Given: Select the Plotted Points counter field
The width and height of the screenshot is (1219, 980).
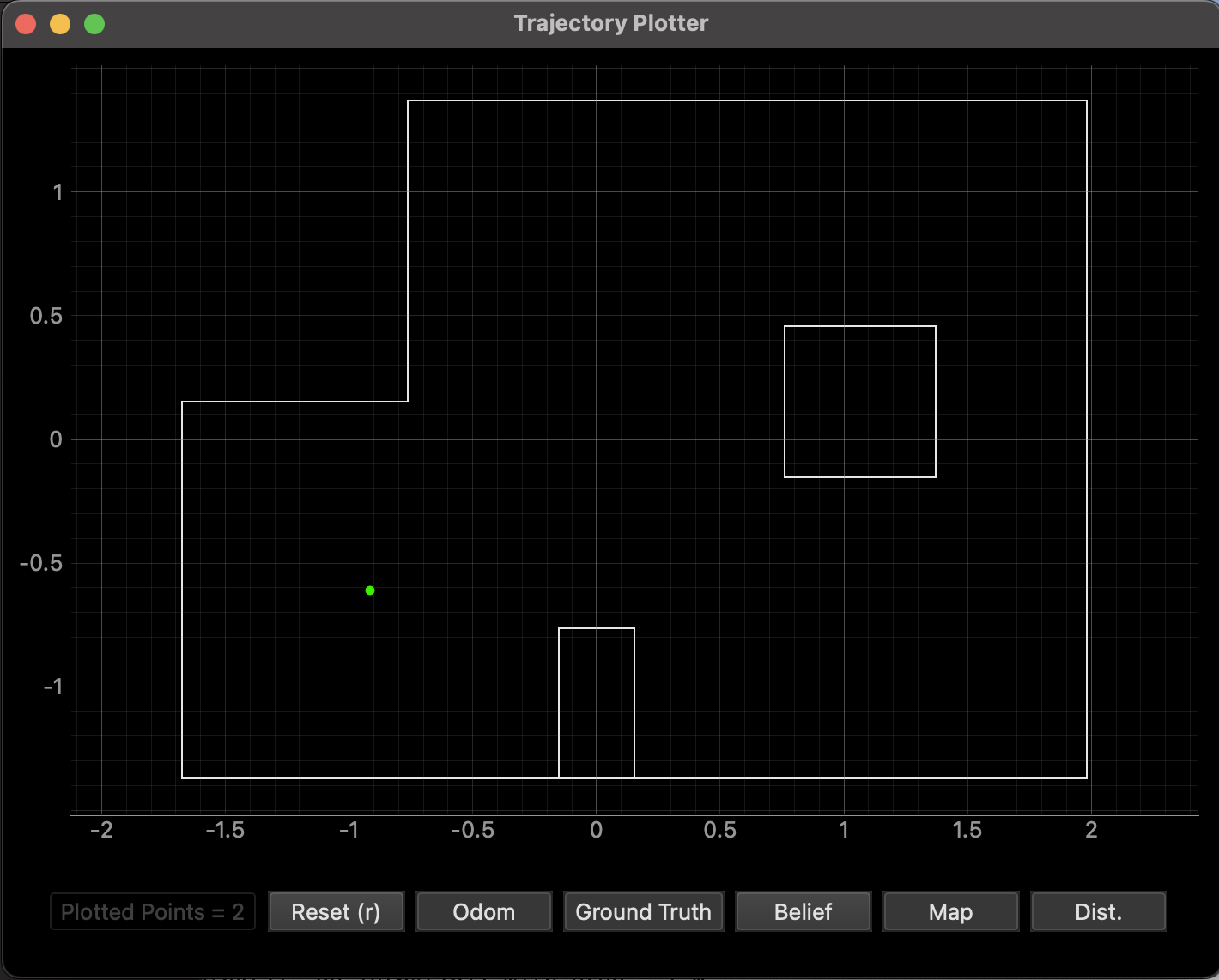Looking at the screenshot, I should coord(153,911).
